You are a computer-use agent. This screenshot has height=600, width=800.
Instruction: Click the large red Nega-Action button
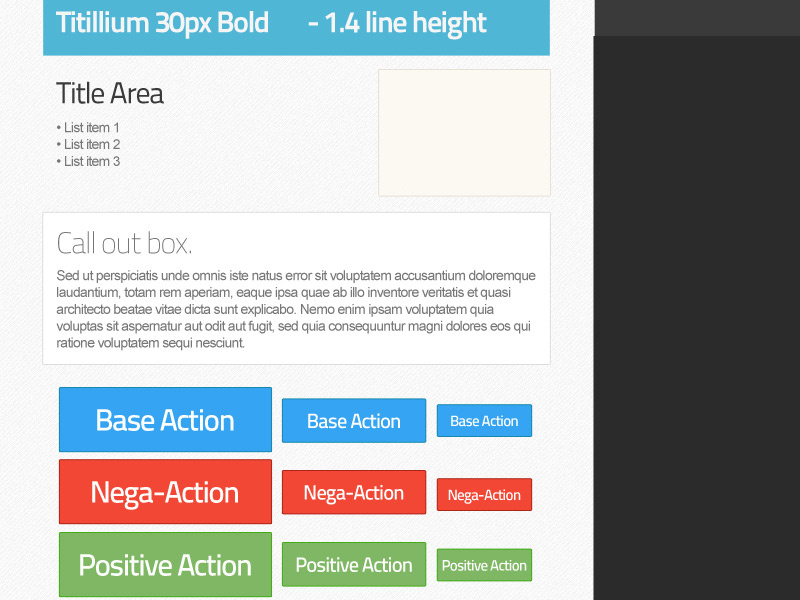pyautogui.click(x=165, y=491)
